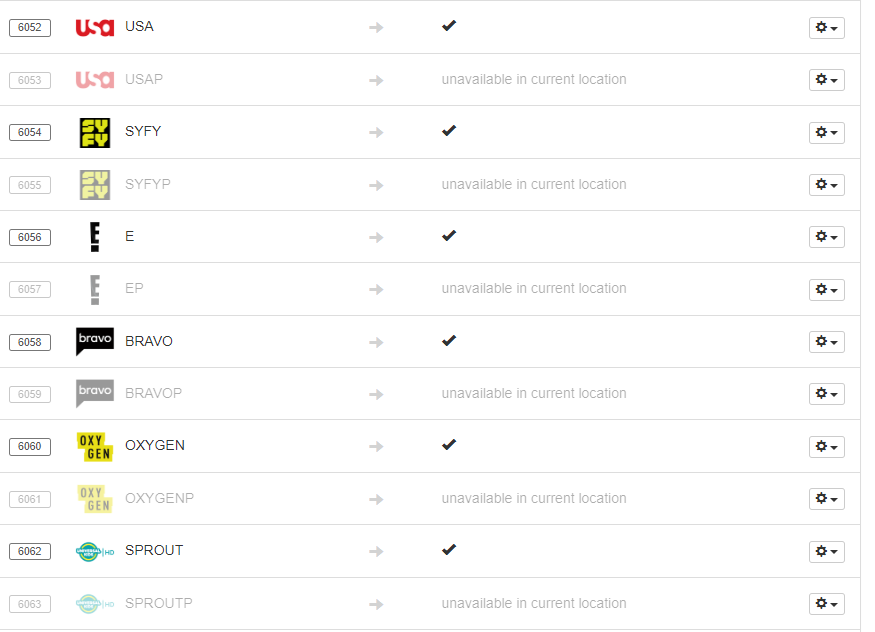Click the Oxygen channel logo

pyautogui.click(x=95, y=446)
